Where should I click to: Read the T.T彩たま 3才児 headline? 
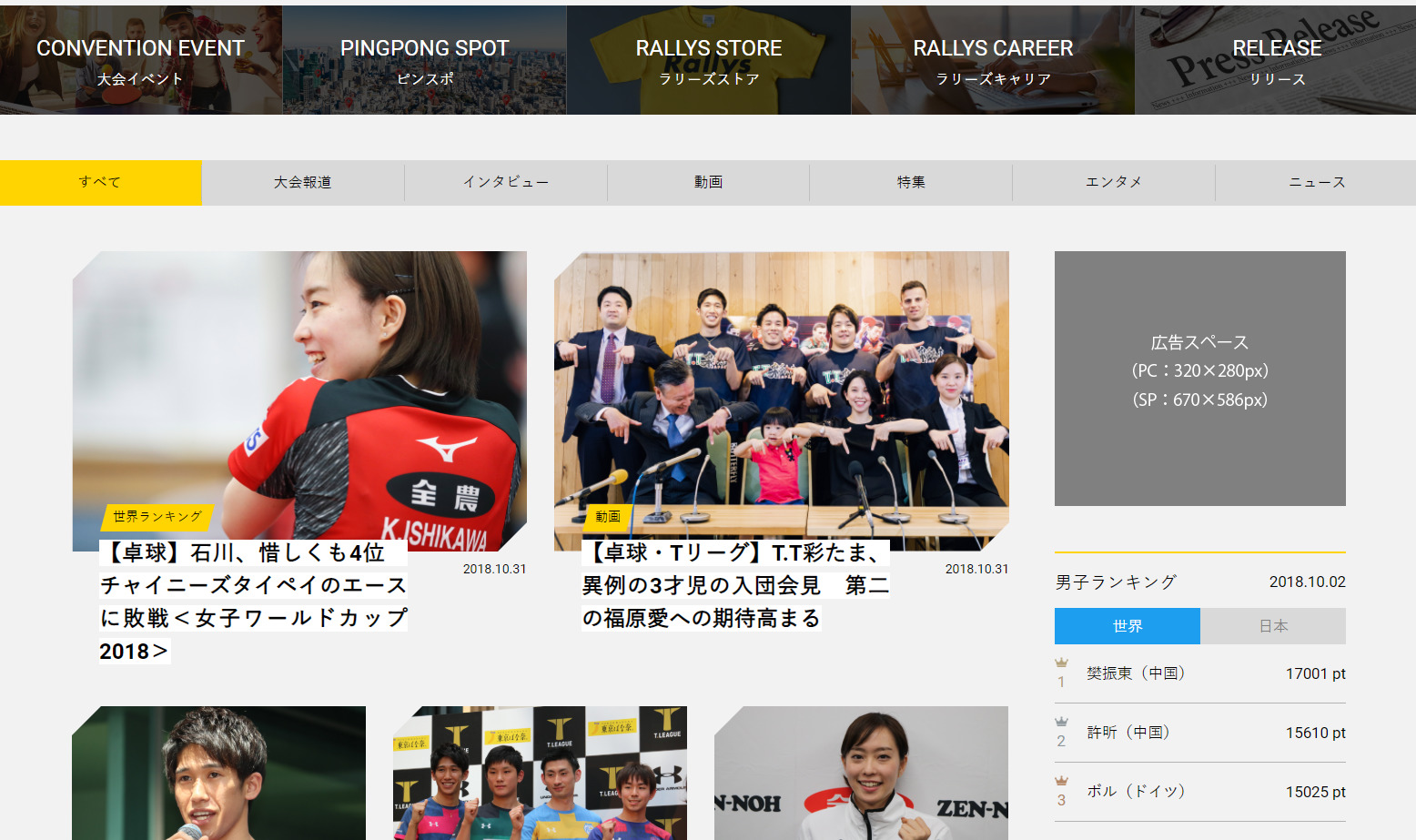736,585
